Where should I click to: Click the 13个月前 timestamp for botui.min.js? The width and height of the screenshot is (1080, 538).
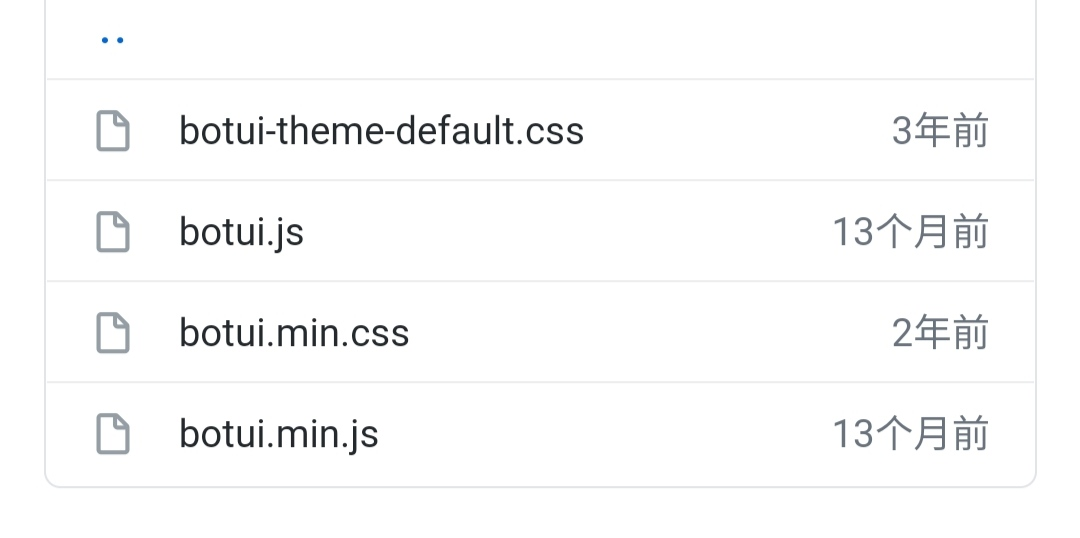tap(910, 434)
